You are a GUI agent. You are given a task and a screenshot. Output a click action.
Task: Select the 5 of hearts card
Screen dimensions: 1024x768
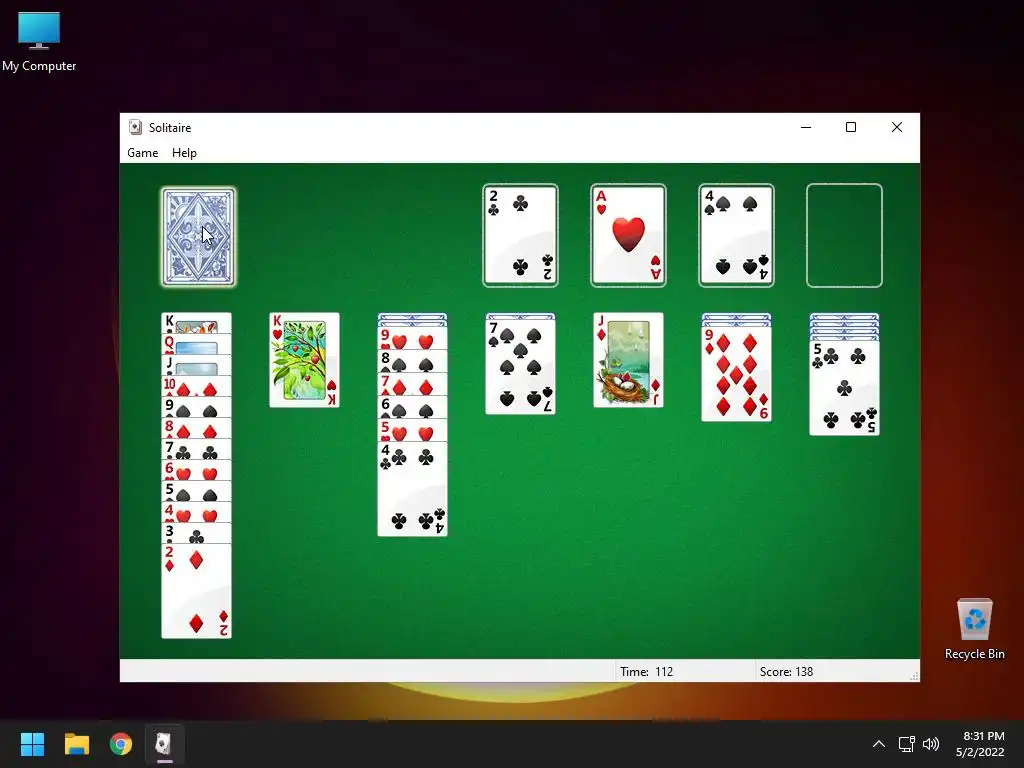pyautogui.click(x=412, y=430)
